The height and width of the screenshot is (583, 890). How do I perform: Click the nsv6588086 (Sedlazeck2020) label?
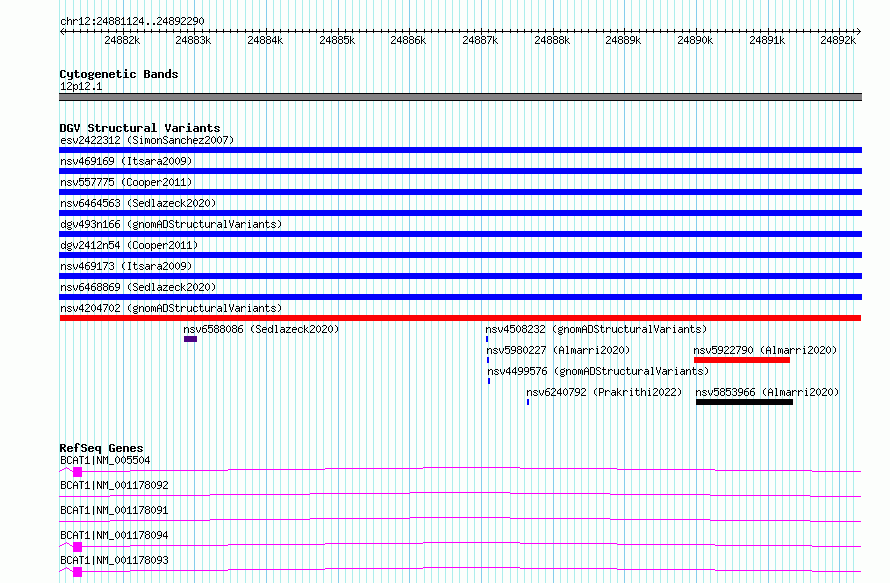(261, 329)
